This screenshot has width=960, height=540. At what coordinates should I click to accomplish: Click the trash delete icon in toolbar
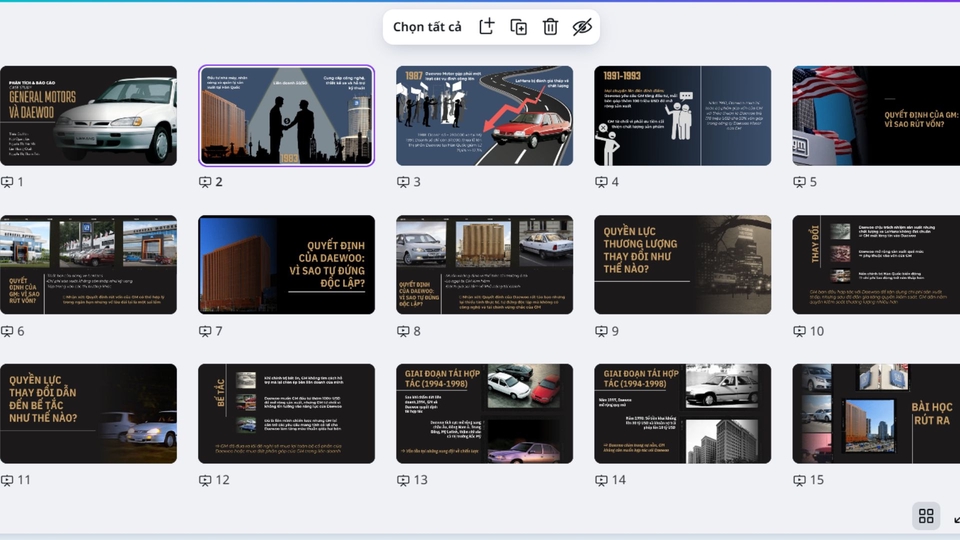[x=550, y=27]
